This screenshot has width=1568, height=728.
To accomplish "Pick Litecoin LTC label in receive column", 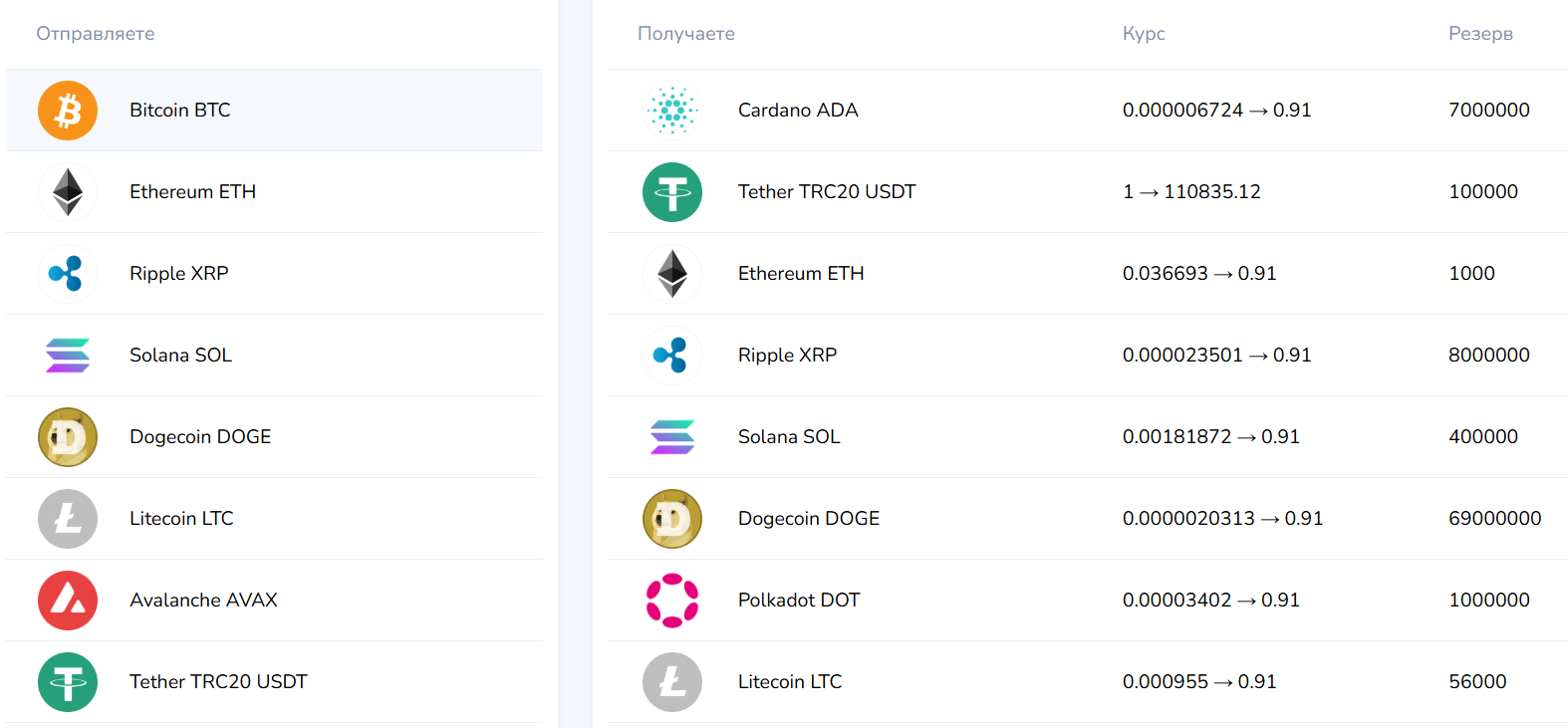I will coord(790,682).
